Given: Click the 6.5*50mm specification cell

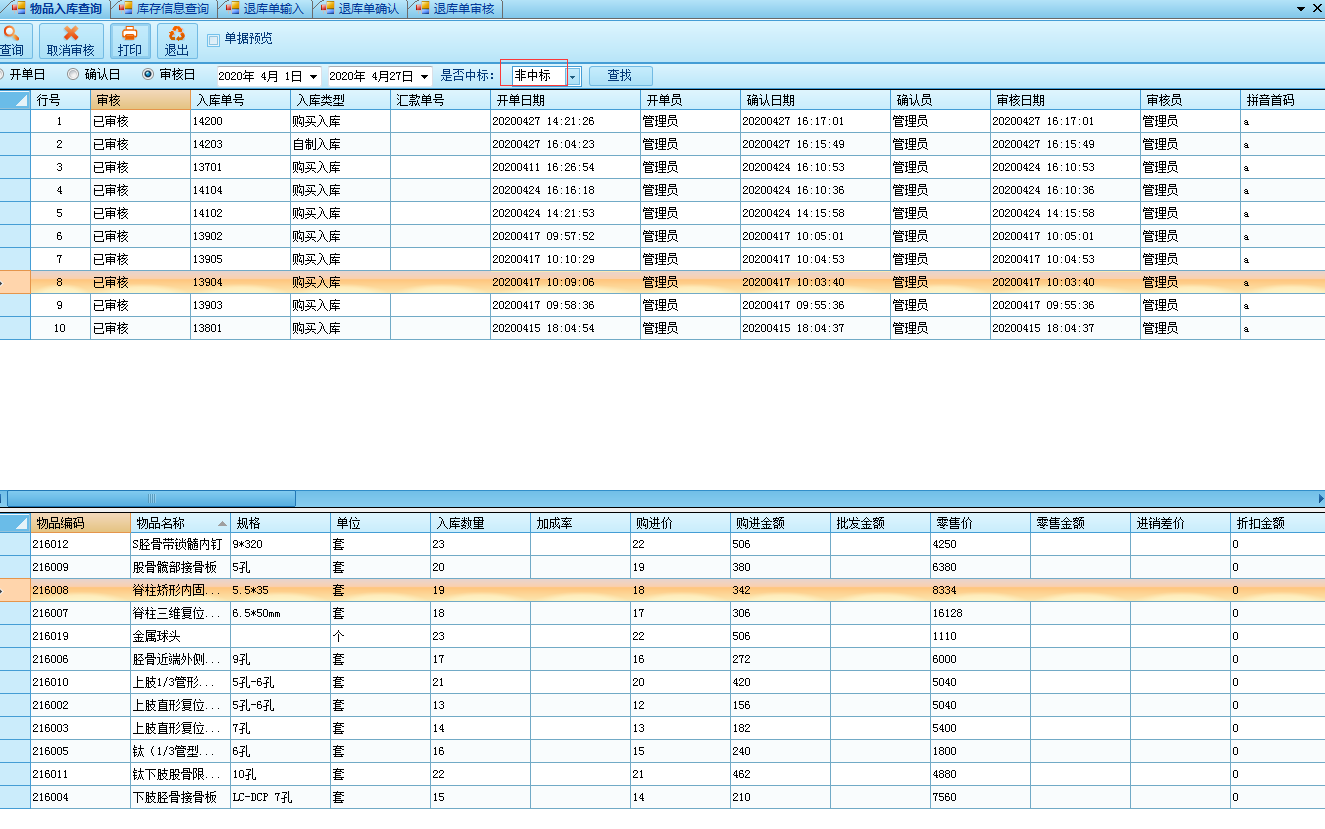Looking at the screenshot, I should (280, 613).
